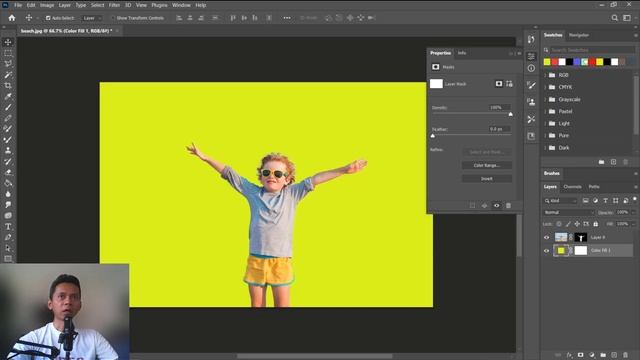Switch to the Info tab in Properties
This screenshot has width=640, height=360.
[462, 53]
